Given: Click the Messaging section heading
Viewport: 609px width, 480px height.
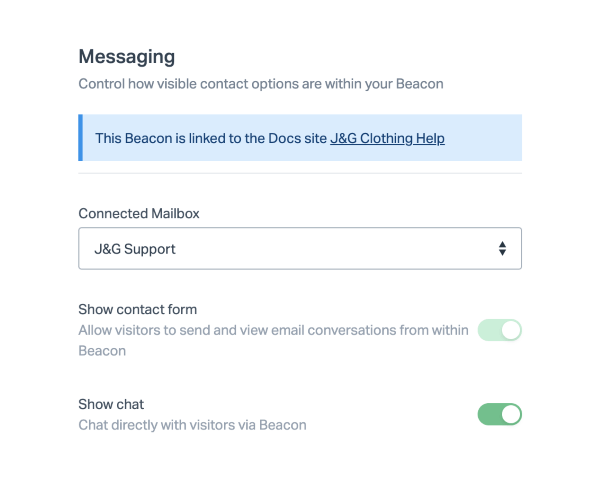Looking at the screenshot, I should 126,56.
